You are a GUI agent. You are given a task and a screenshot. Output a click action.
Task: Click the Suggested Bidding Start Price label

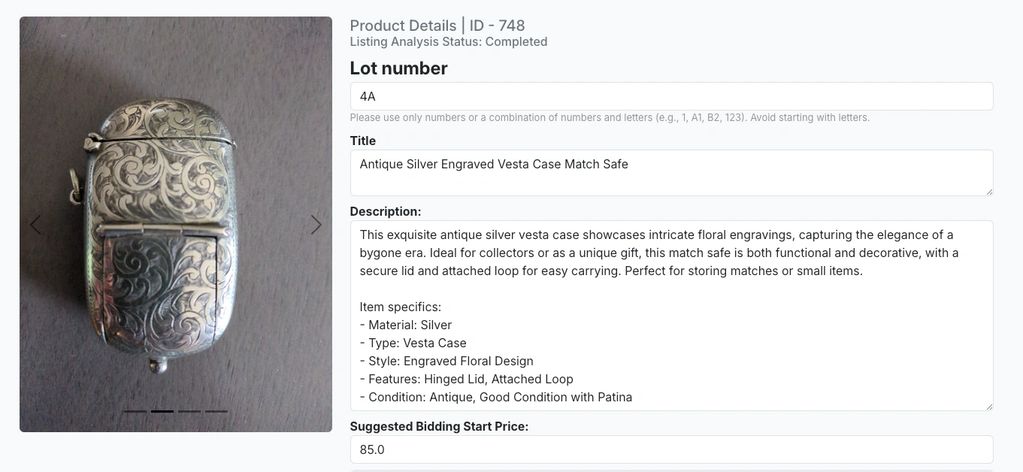click(439, 426)
